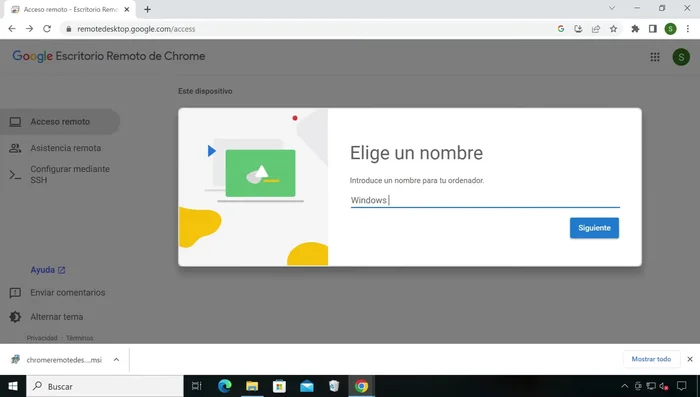Show hidden system tray icons

point(625,386)
